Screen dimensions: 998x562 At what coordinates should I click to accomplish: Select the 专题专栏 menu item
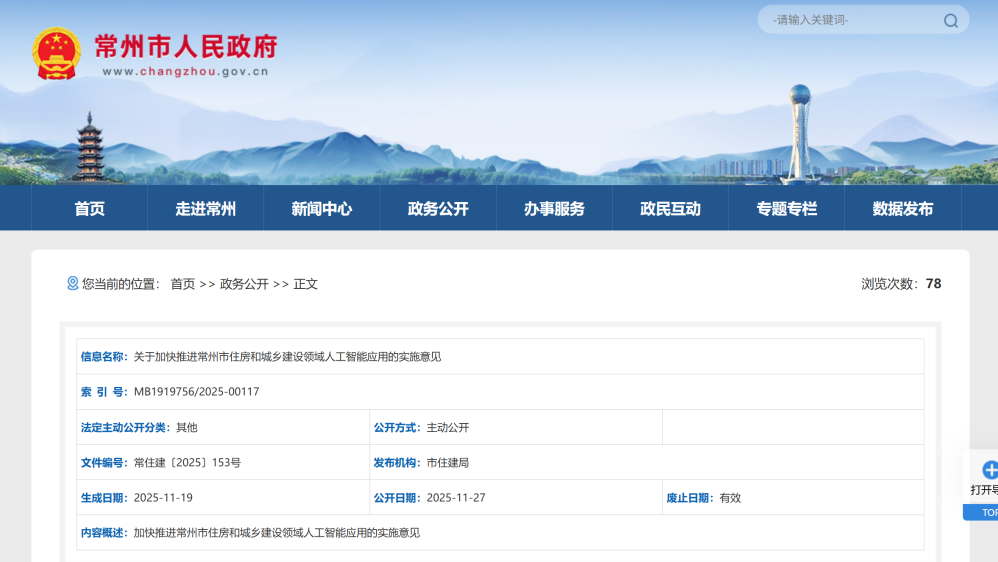pyautogui.click(x=786, y=209)
